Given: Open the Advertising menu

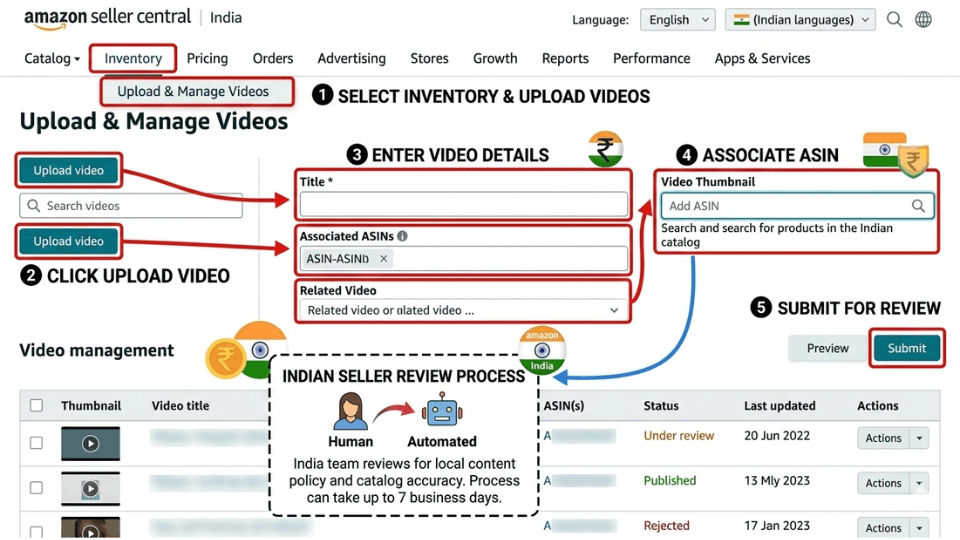Looking at the screenshot, I should pos(351,58).
